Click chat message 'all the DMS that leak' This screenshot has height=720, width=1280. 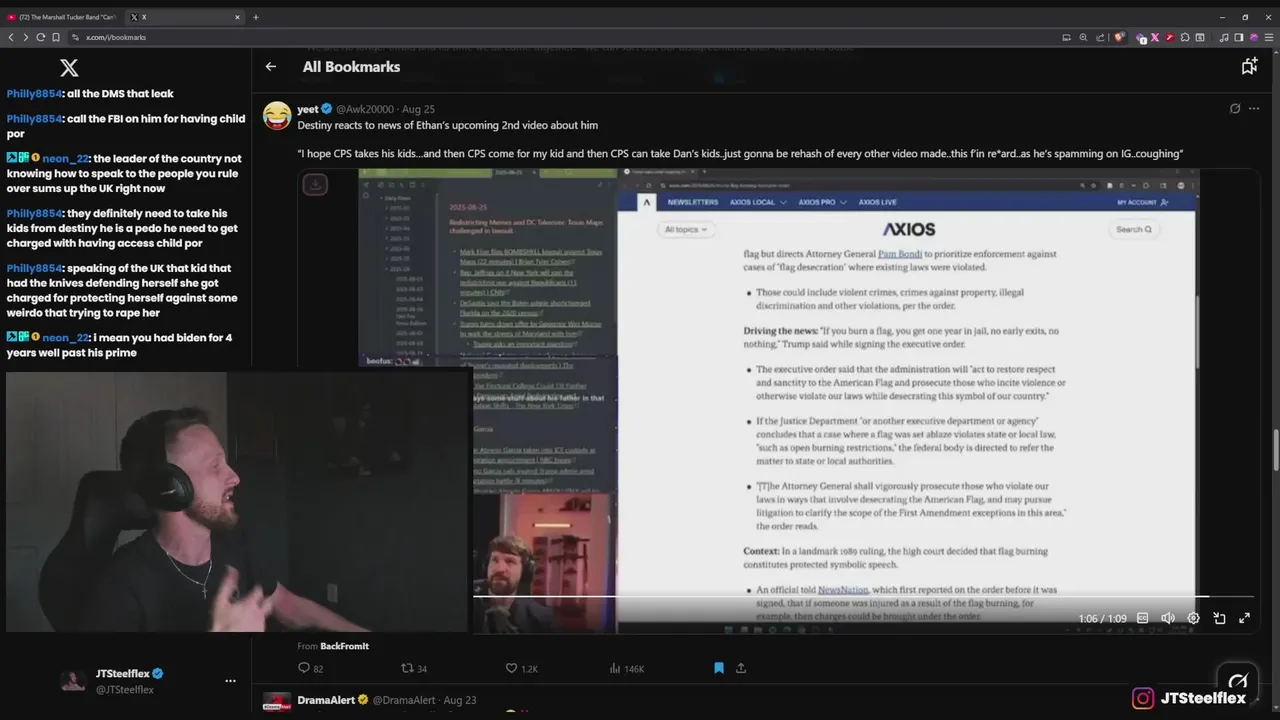(x=121, y=94)
